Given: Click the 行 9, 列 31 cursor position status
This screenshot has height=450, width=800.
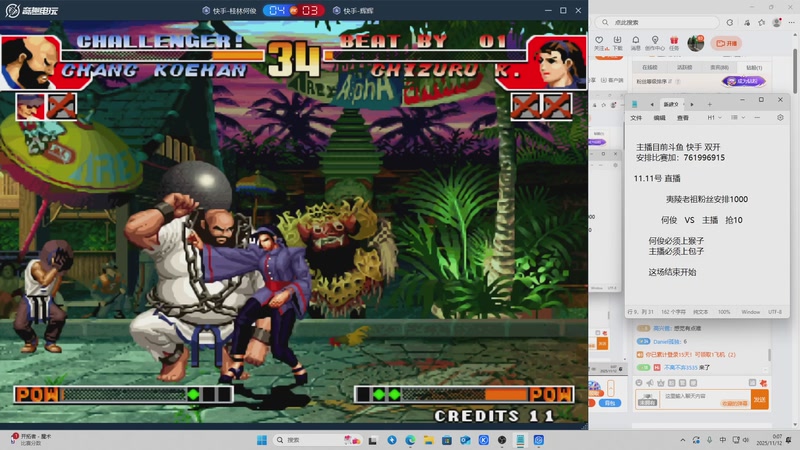Looking at the screenshot, I should point(640,312).
